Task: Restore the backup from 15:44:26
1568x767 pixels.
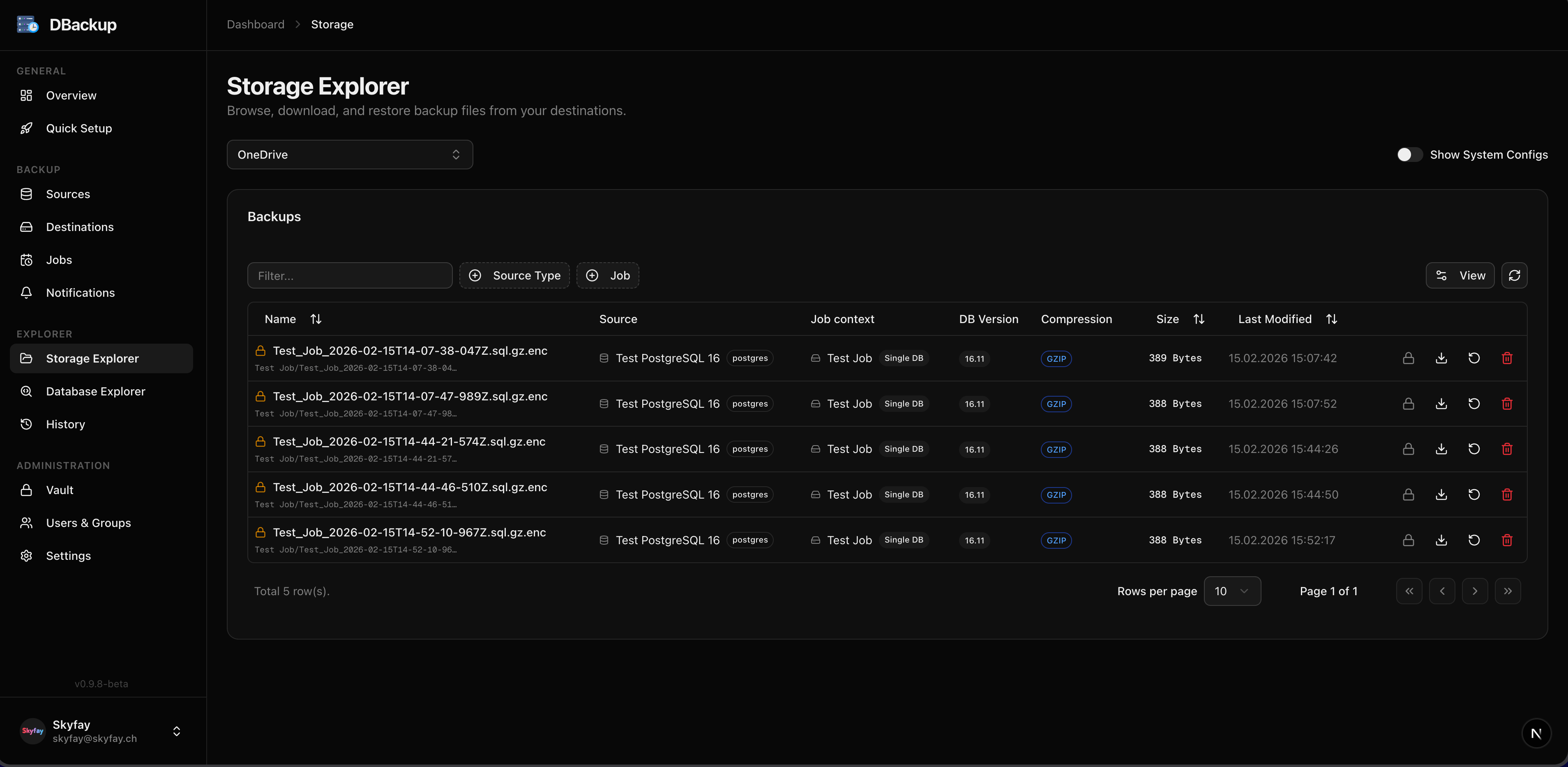Action: (1473, 448)
